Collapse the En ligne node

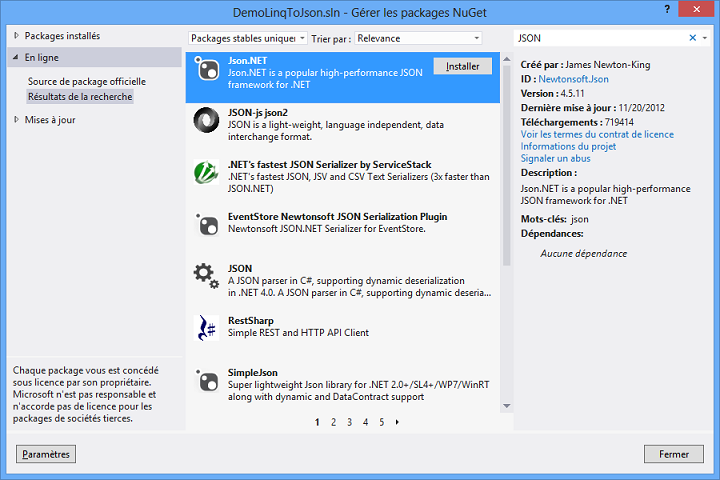16,57
